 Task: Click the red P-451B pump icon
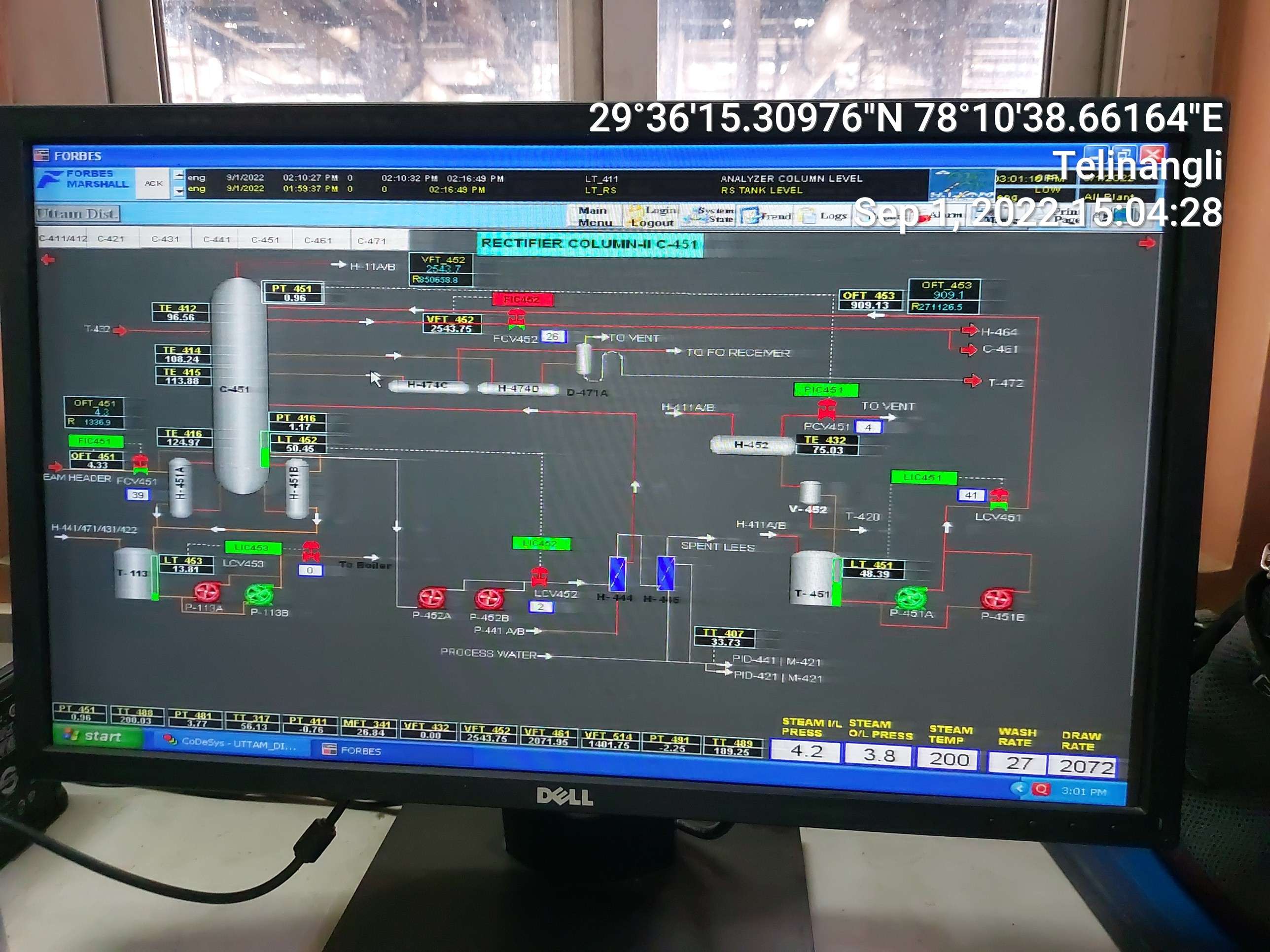pos(997,599)
